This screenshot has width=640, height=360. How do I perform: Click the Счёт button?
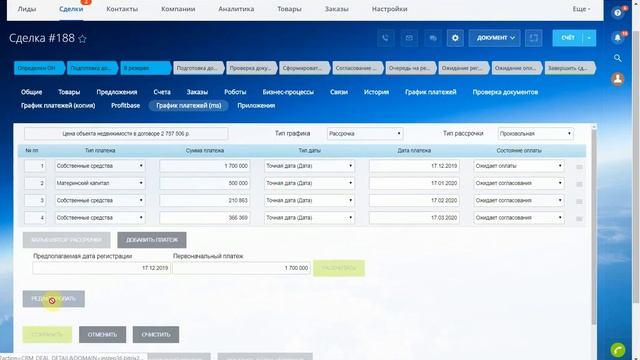click(568, 38)
